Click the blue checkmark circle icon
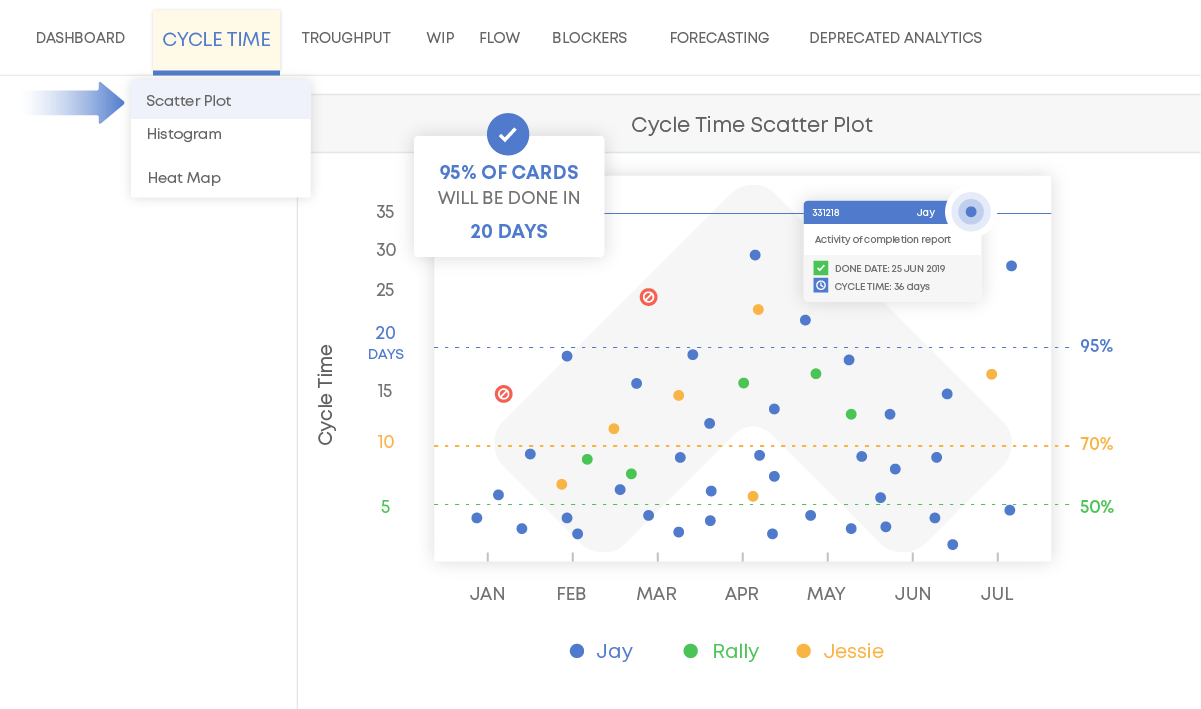Screen dimensions: 1201x709 tap(508, 134)
